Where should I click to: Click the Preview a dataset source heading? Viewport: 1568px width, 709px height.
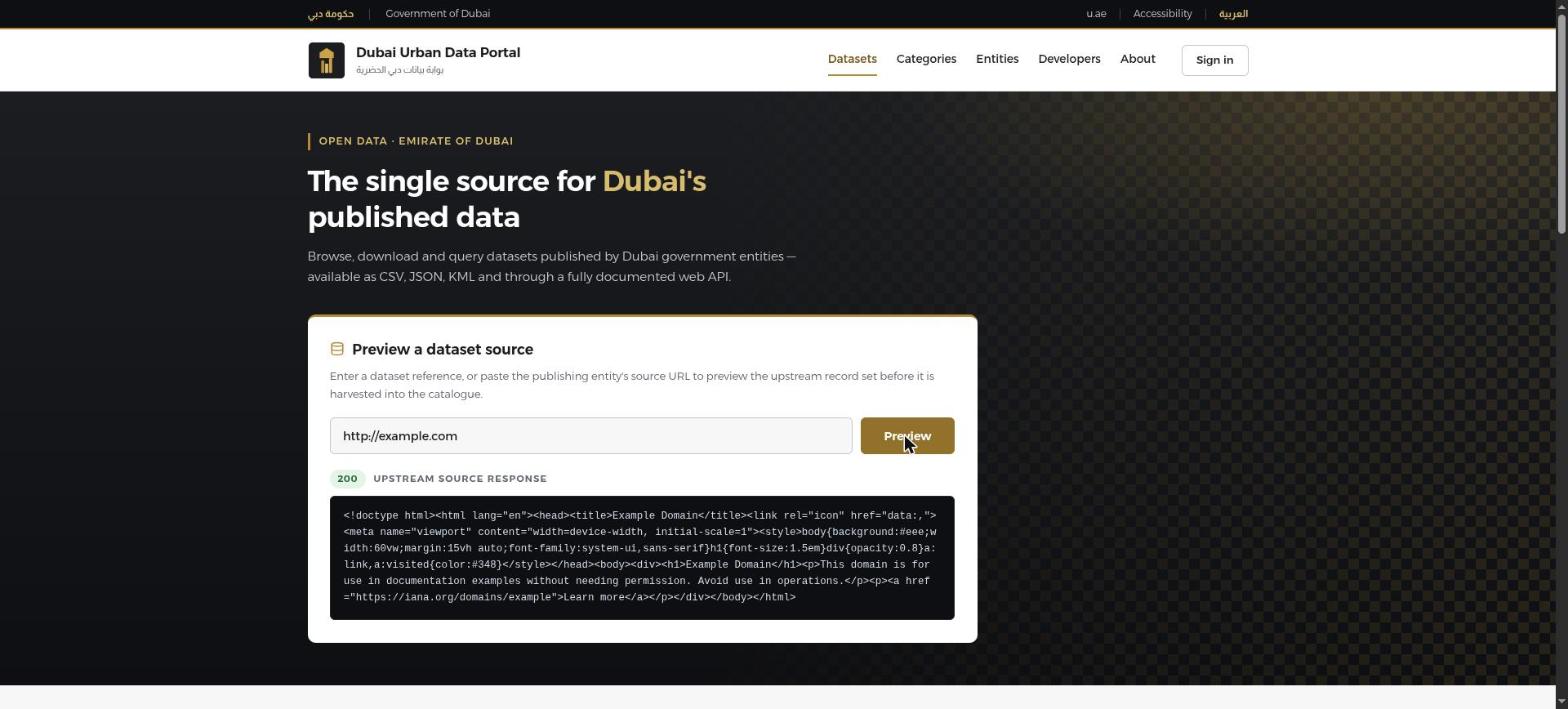click(442, 349)
